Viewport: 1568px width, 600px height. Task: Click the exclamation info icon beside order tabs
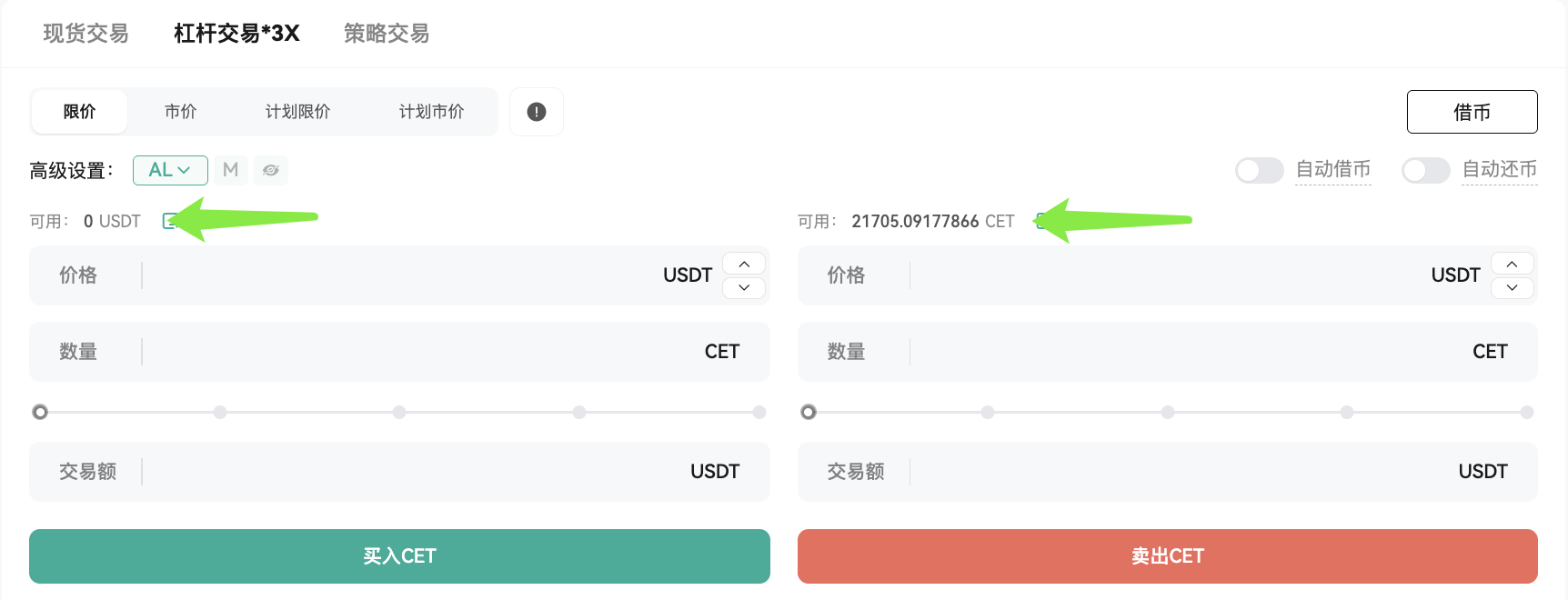536,111
